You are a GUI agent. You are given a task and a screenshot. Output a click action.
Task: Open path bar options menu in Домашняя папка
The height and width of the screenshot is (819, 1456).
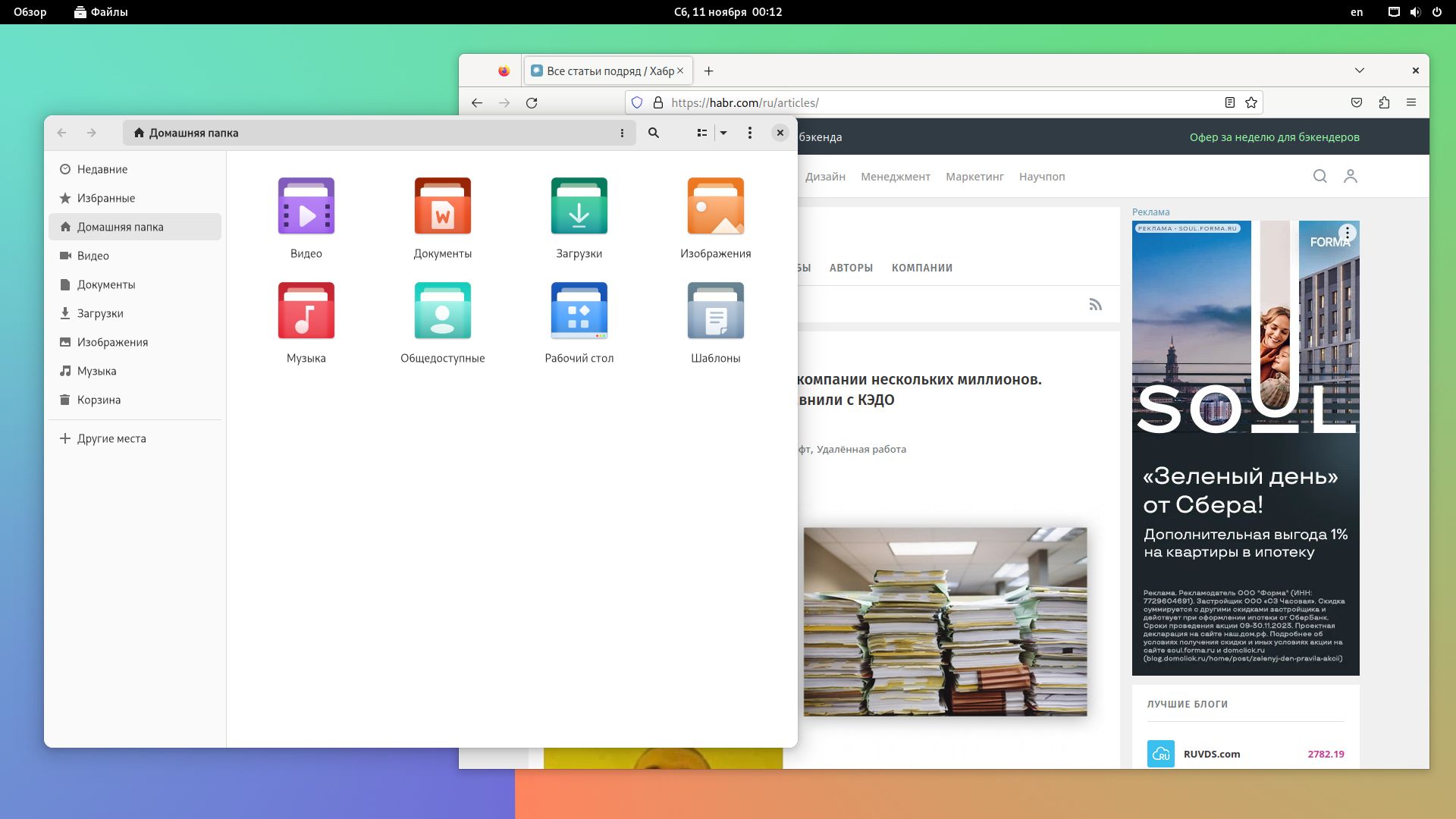[622, 133]
